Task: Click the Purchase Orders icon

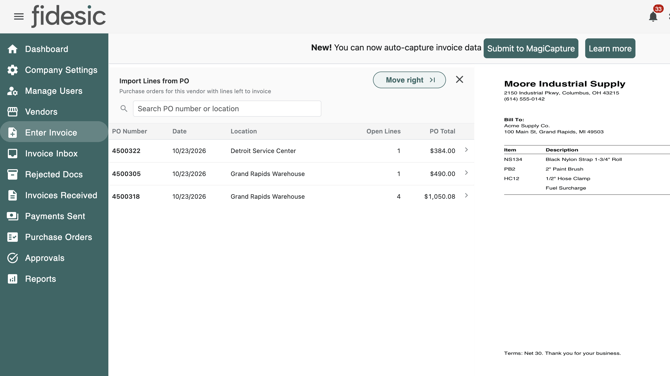Action: (x=12, y=237)
